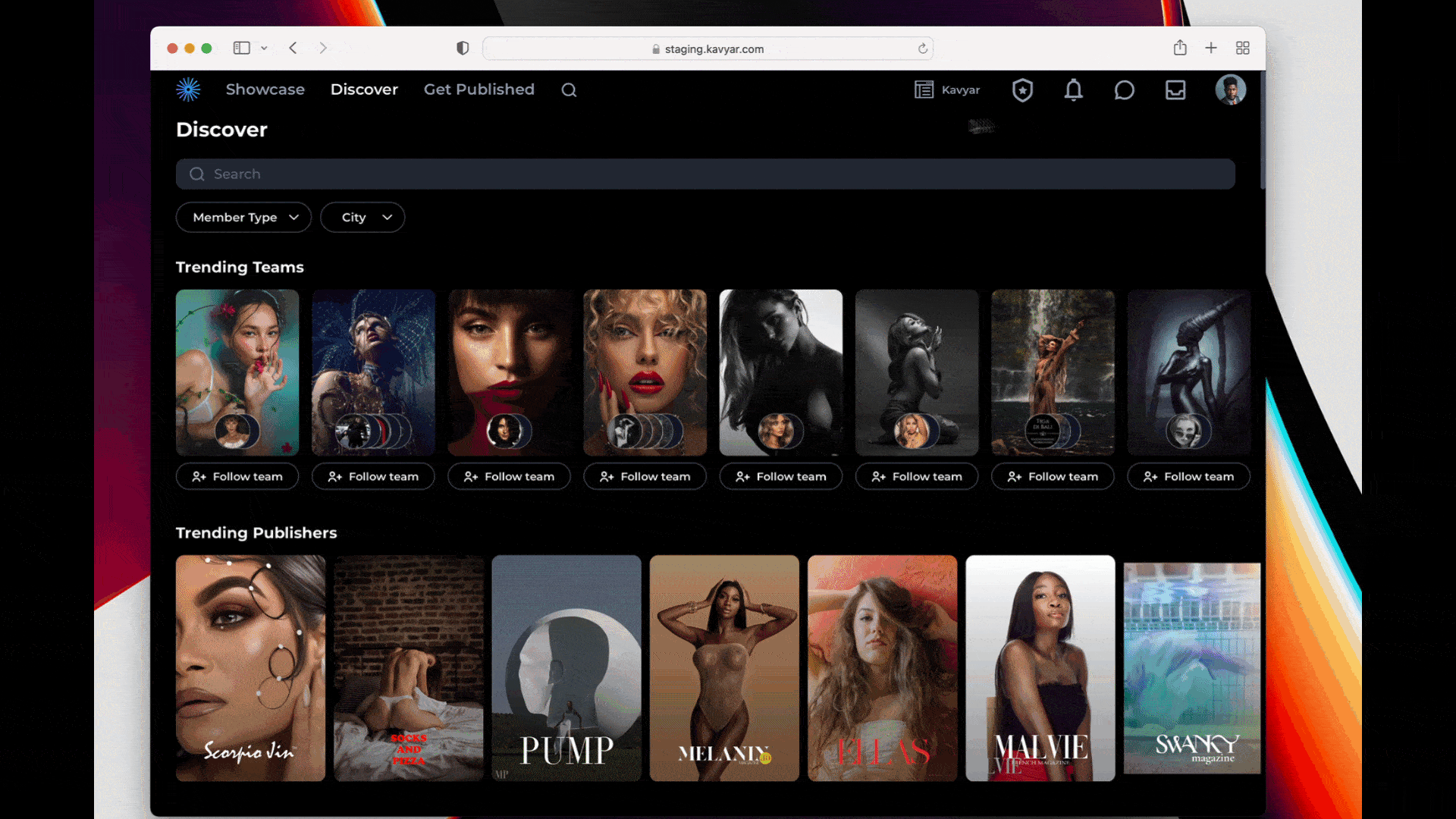Toggle the Safari sidebar button

[241, 48]
